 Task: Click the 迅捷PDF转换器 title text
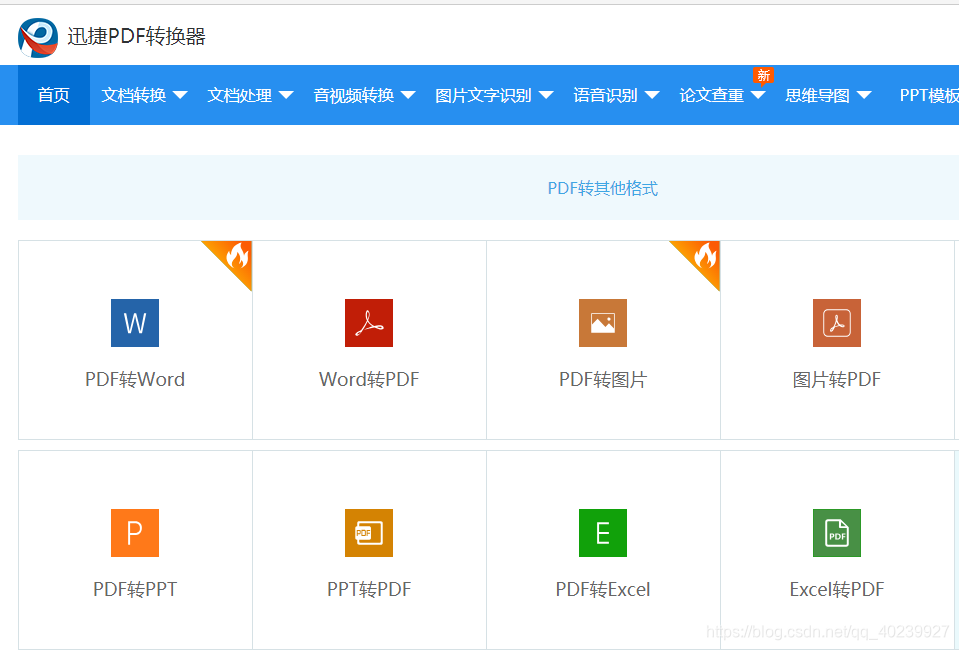[136, 37]
